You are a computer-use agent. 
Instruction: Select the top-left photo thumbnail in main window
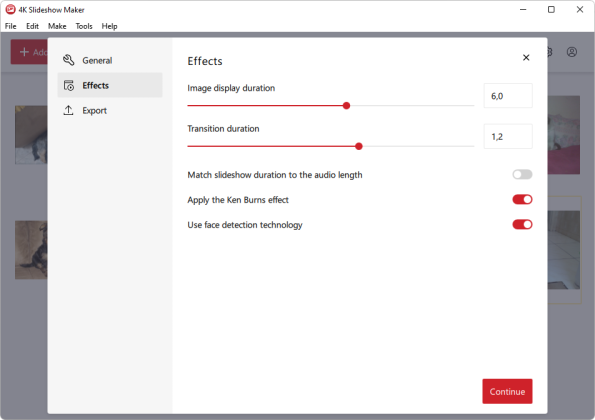[31, 135]
